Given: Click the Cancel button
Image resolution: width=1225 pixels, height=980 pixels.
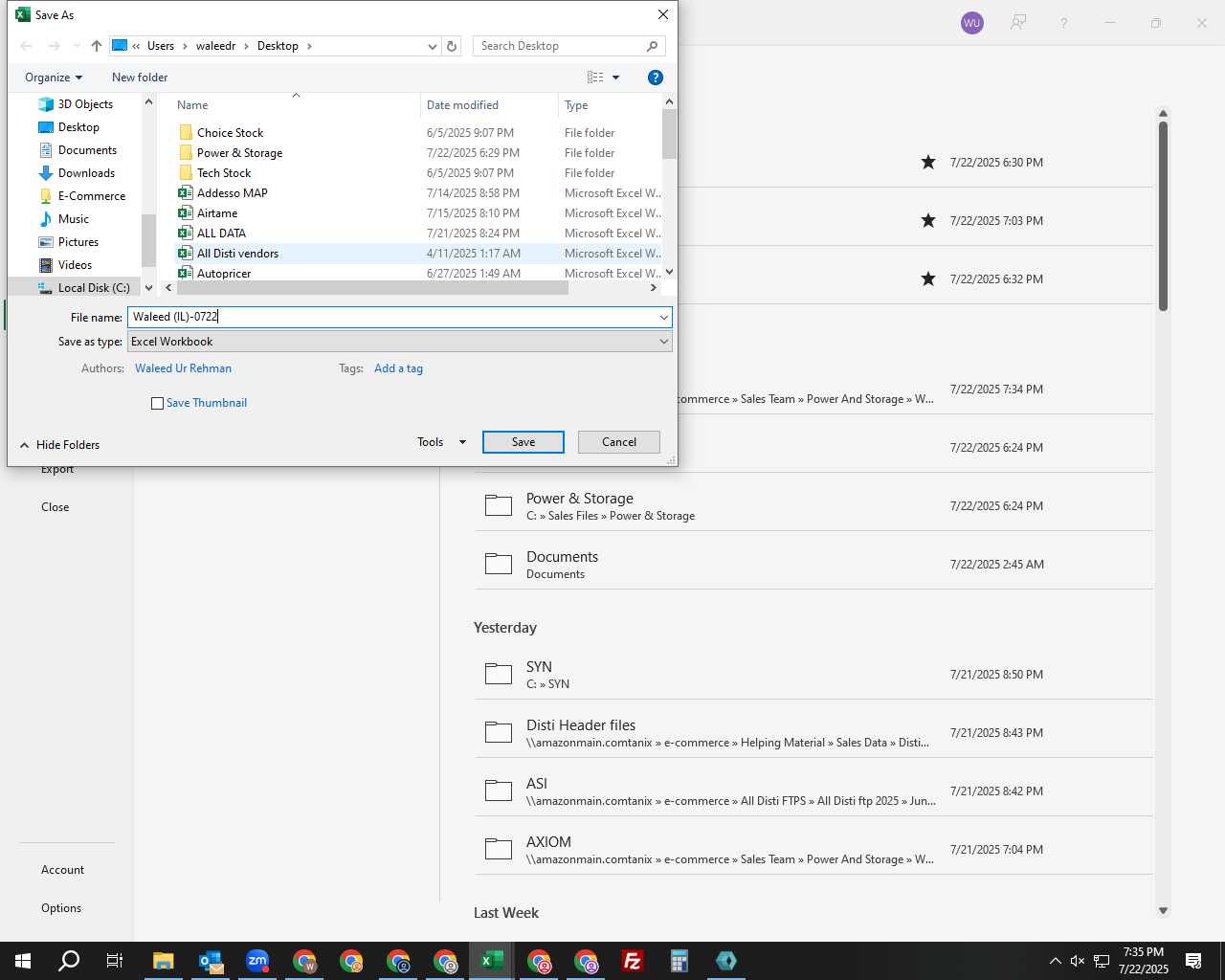Looking at the screenshot, I should [x=619, y=442].
